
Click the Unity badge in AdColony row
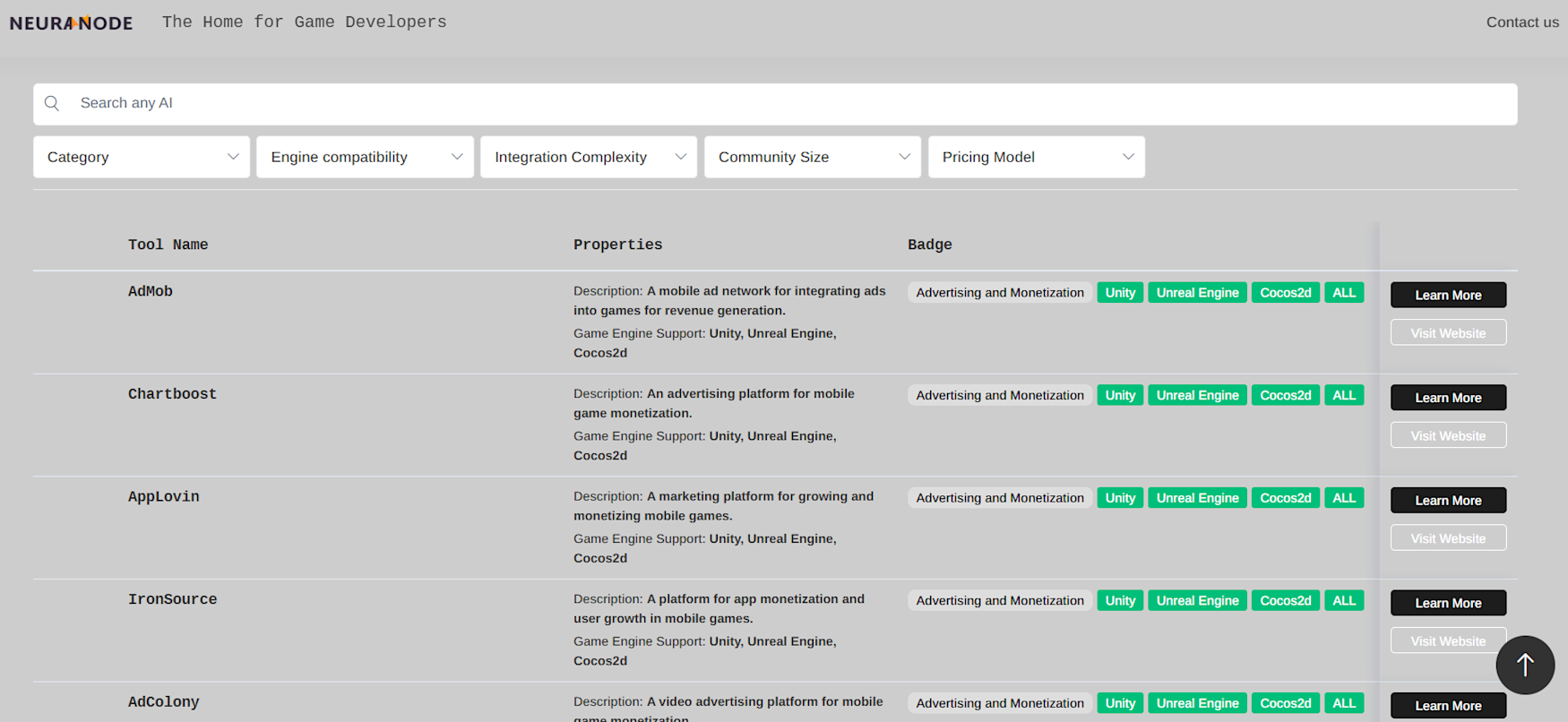pyautogui.click(x=1120, y=703)
